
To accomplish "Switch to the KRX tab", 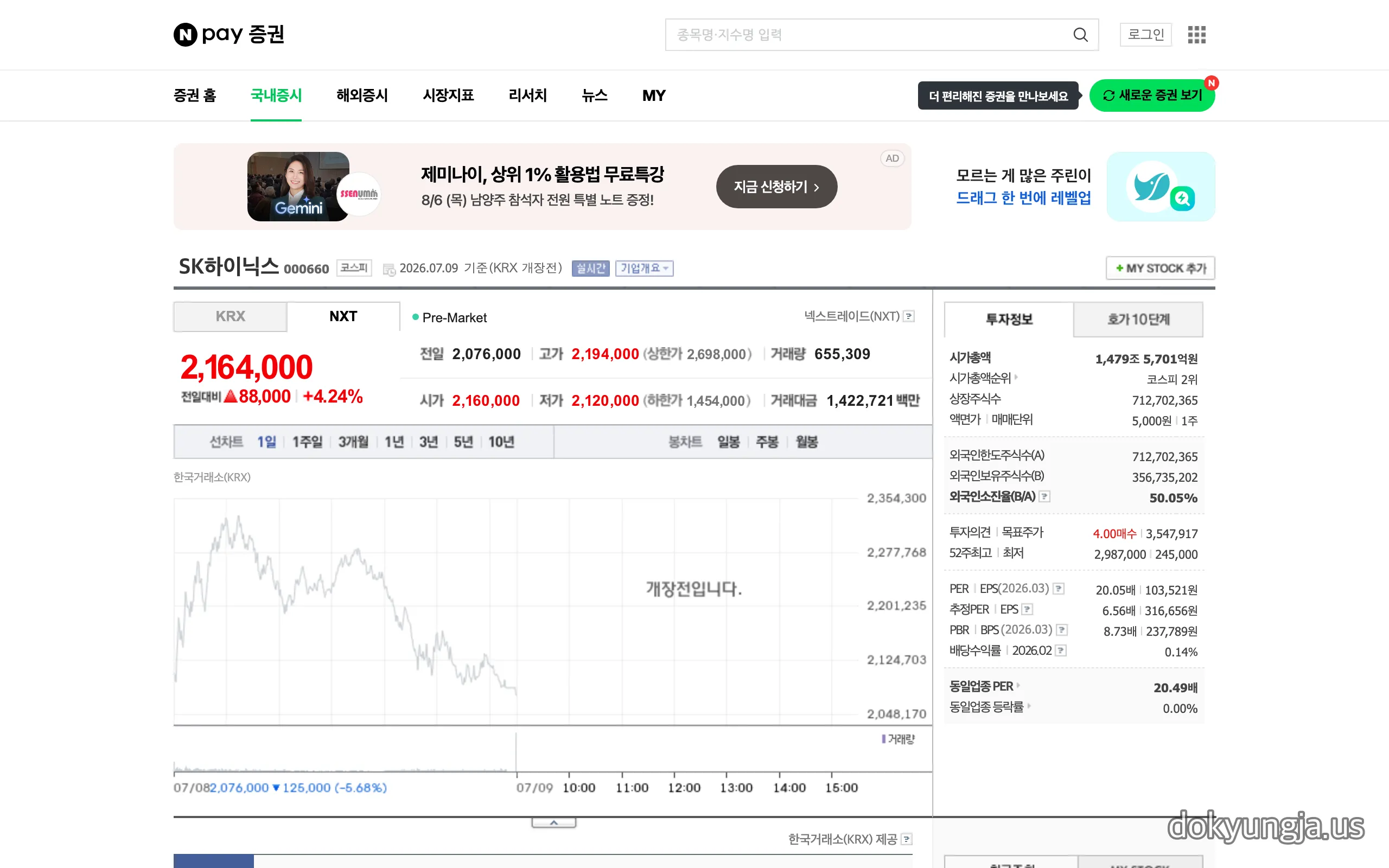I will pos(230,316).
